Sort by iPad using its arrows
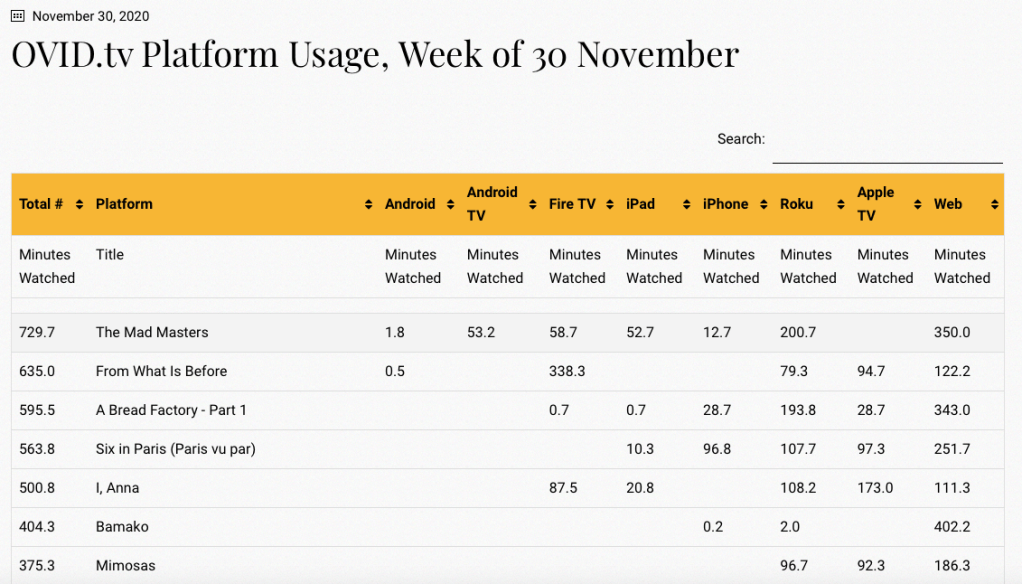 pyautogui.click(x=687, y=205)
